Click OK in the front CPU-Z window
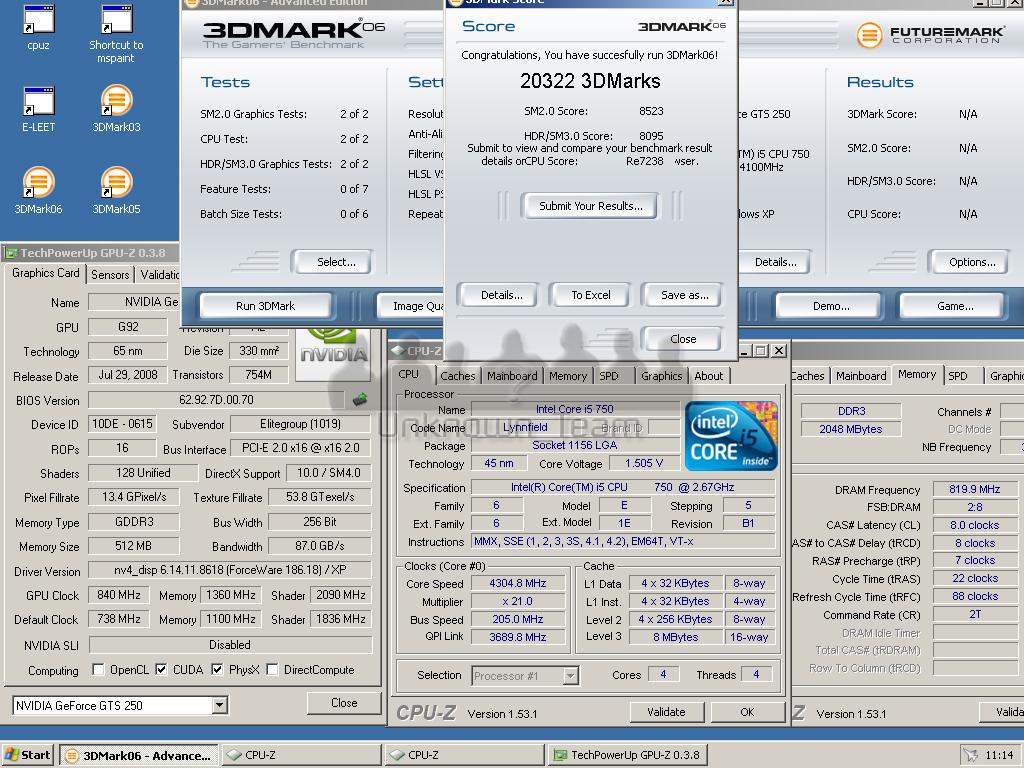1024x768 pixels. [x=747, y=712]
